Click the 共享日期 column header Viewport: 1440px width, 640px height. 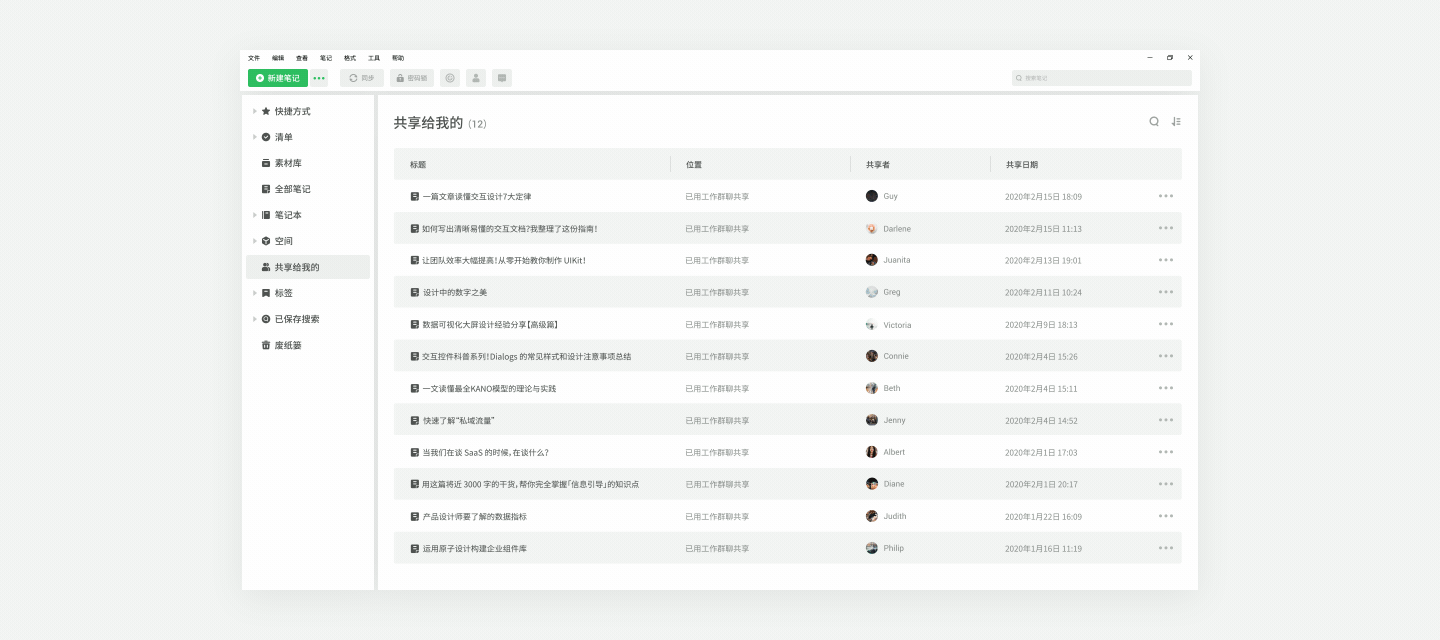(1022, 165)
